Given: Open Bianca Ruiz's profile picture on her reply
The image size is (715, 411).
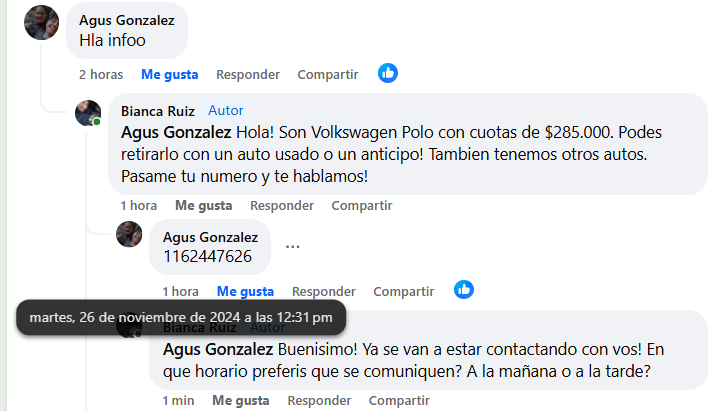Looking at the screenshot, I should point(88,113).
